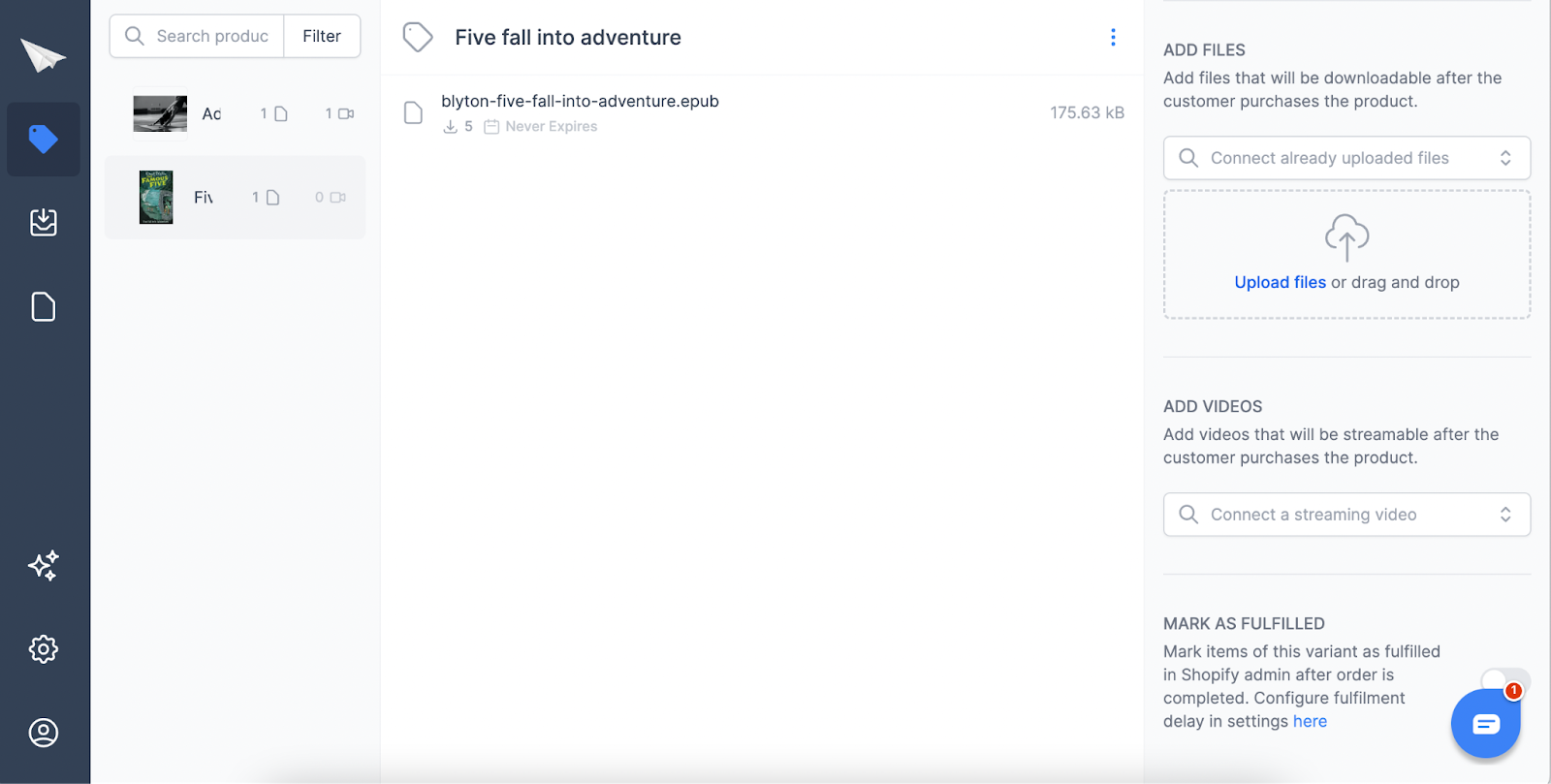The width and height of the screenshot is (1551, 784).
Task: Click the video count icon on Fiv product
Action: [x=338, y=198]
